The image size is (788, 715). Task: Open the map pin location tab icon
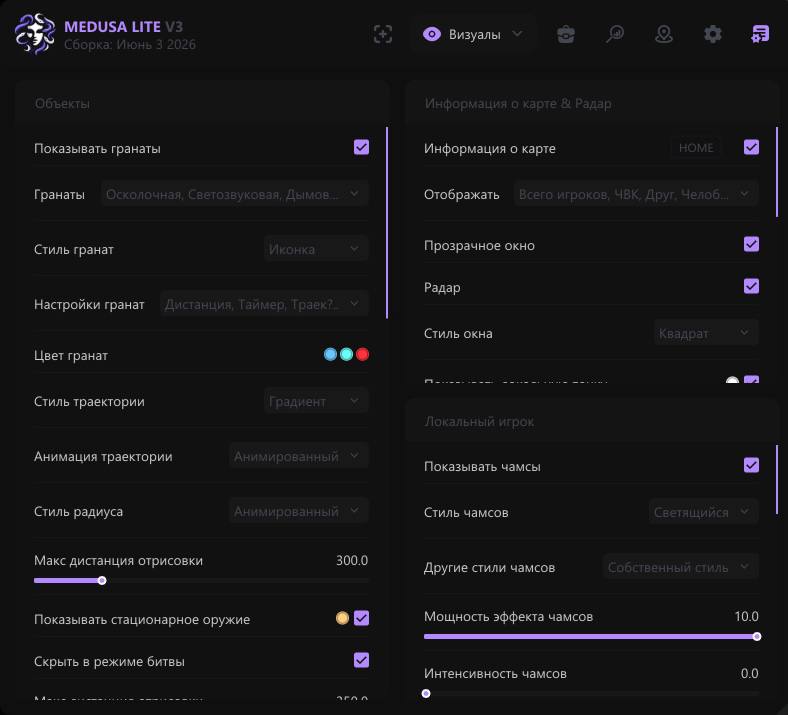coord(664,34)
